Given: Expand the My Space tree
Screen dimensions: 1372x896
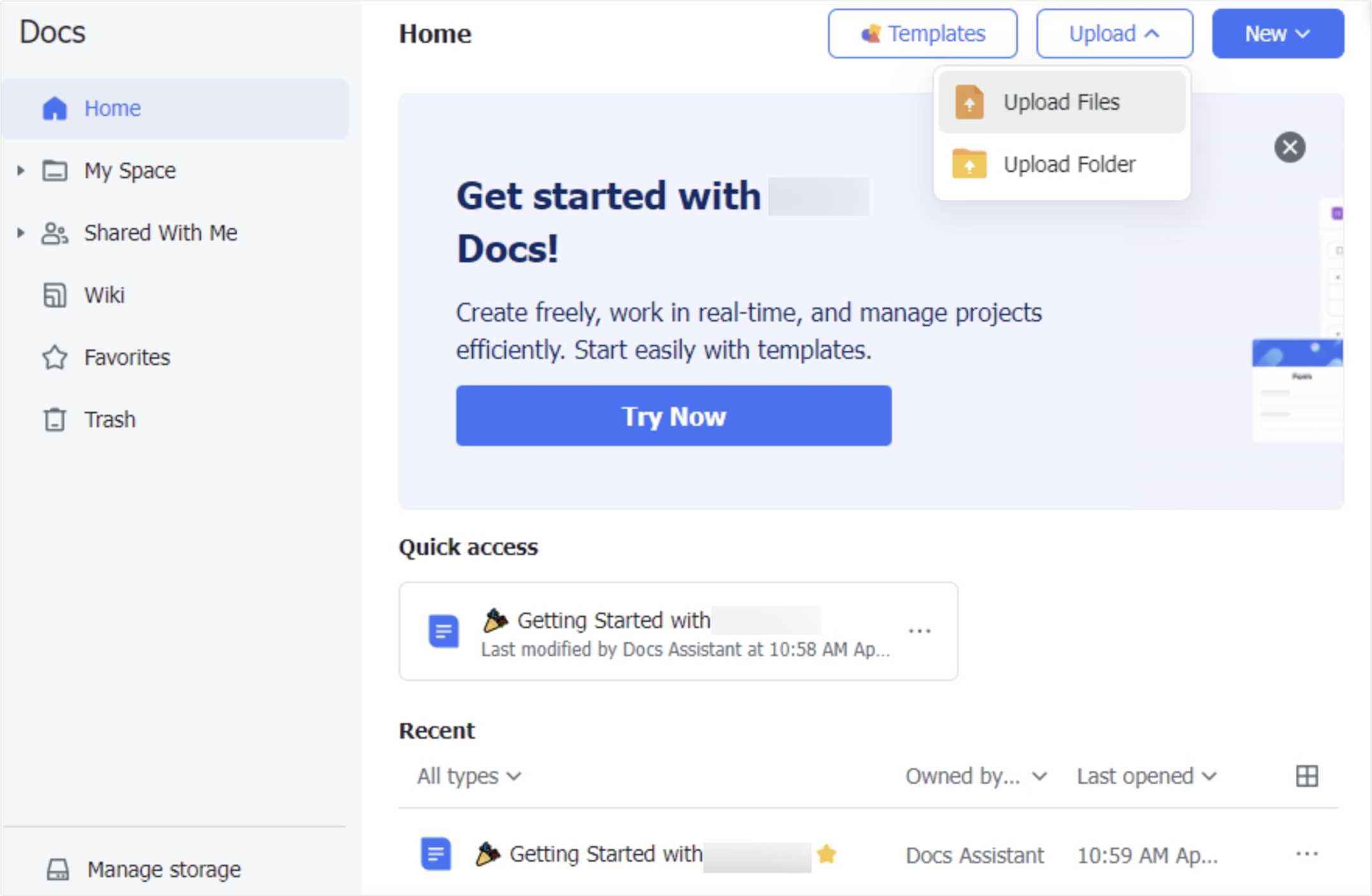Looking at the screenshot, I should tap(19, 170).
